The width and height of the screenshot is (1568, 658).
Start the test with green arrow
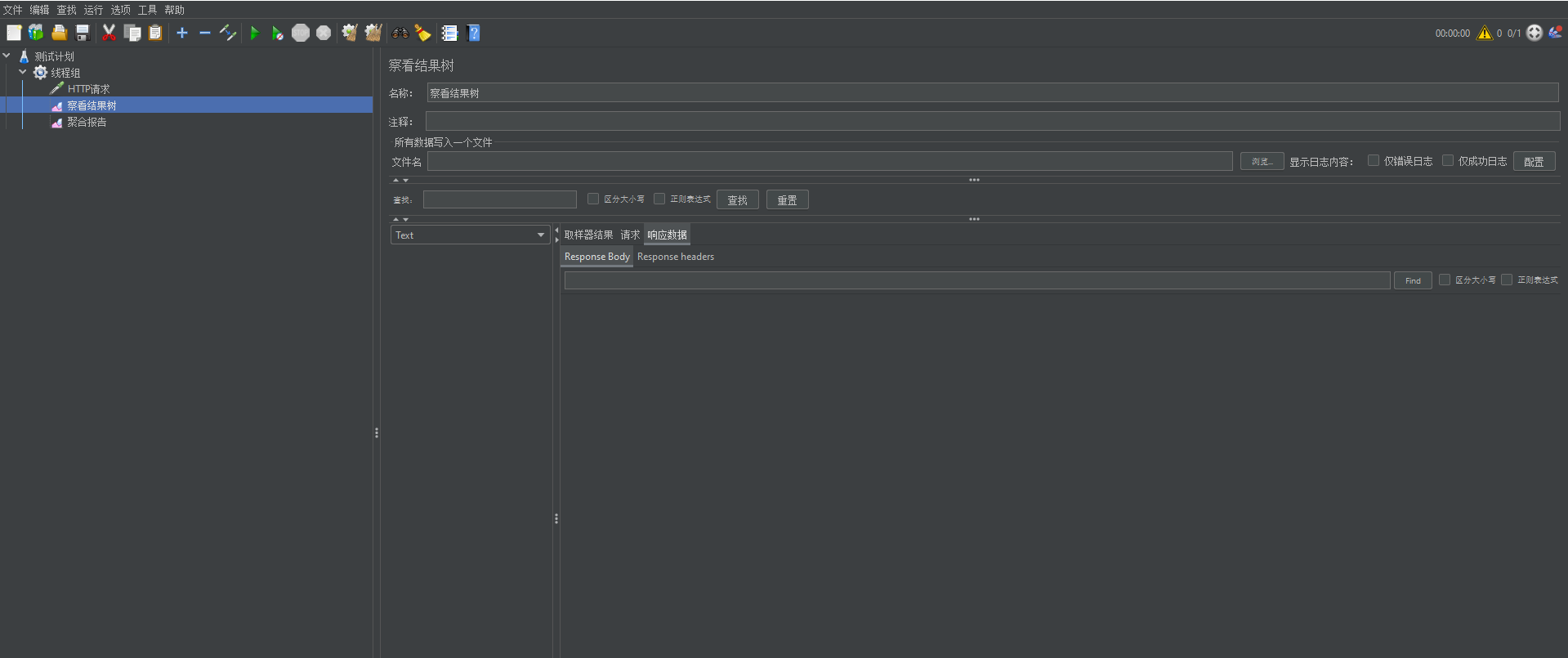point(255,33)
